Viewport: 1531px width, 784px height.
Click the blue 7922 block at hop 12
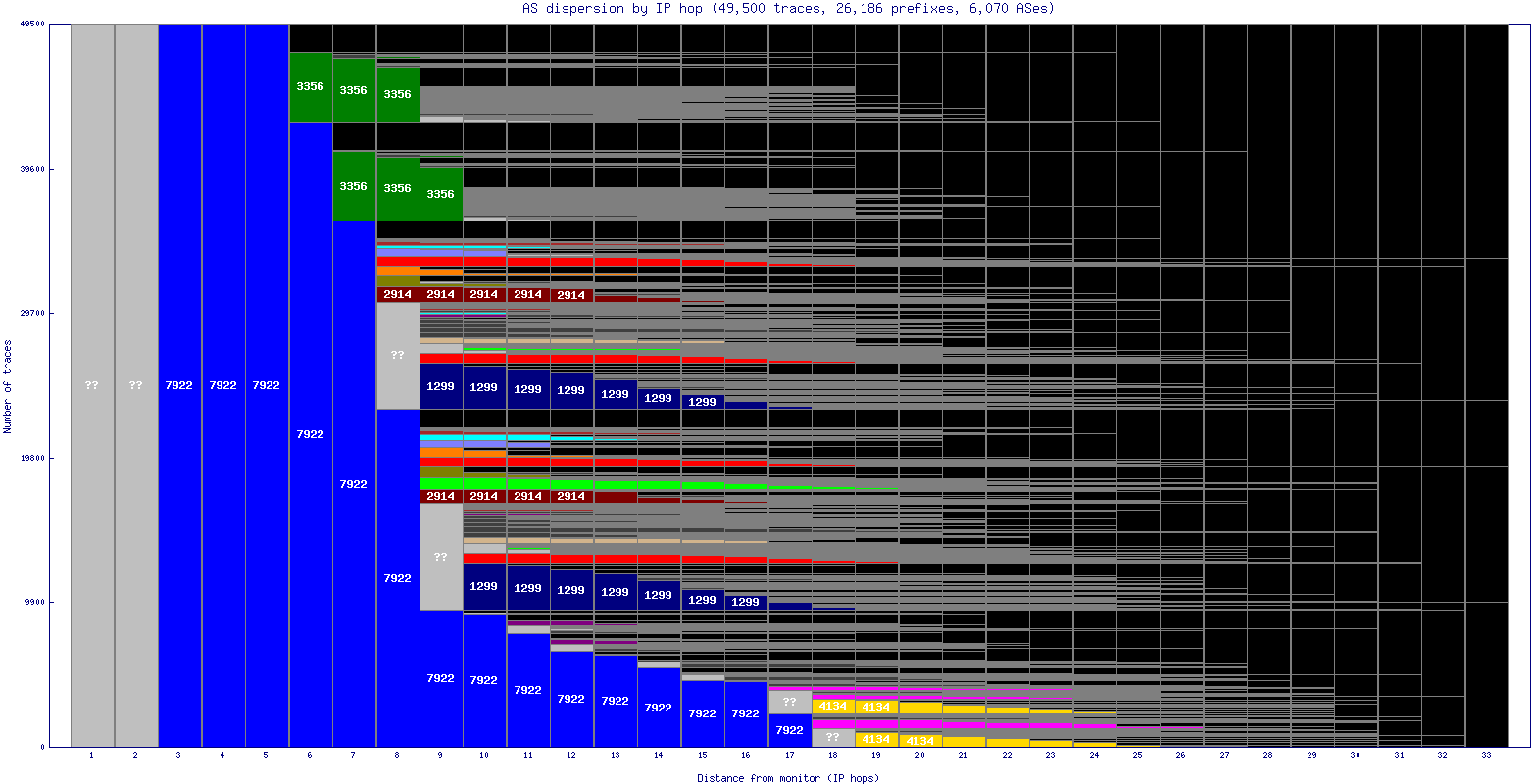[571, 699]
